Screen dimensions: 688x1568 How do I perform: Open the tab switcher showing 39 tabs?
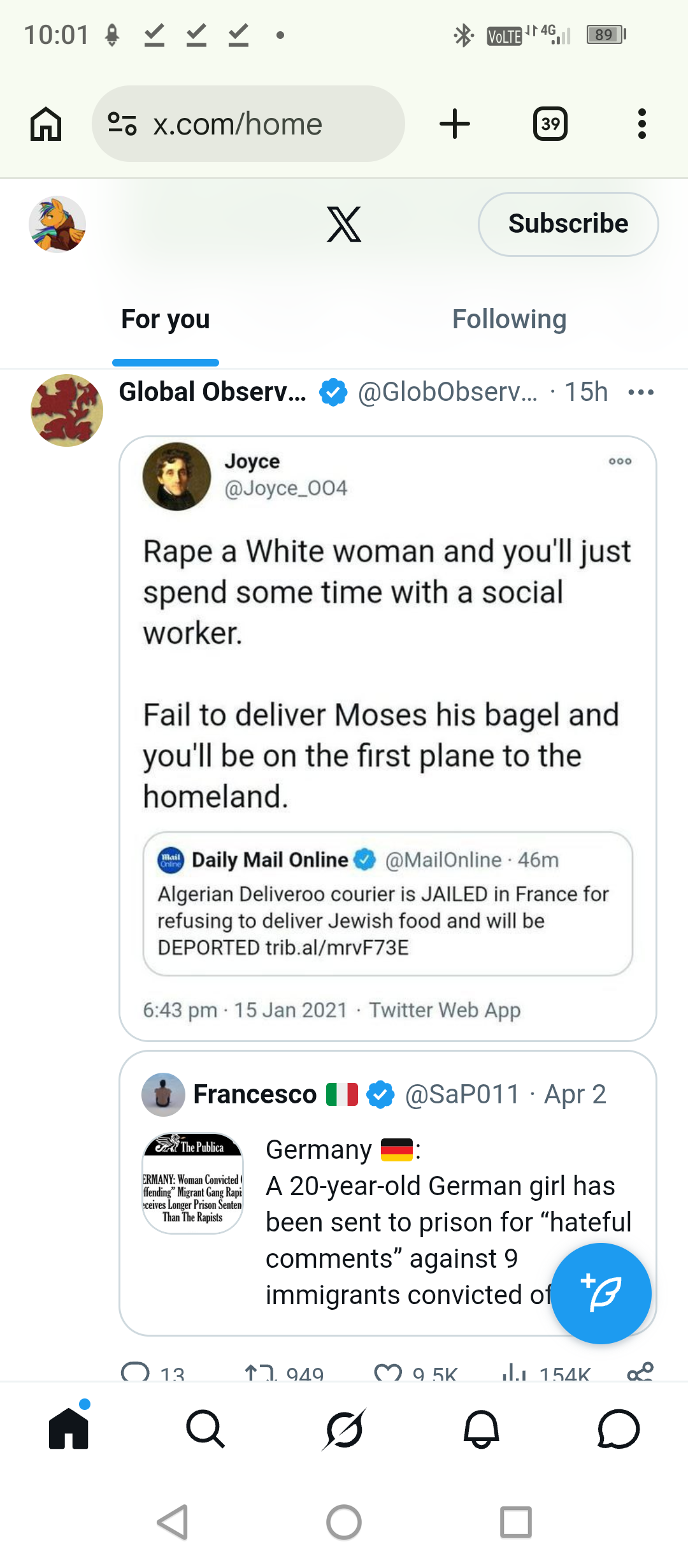[x=550, y=124]
